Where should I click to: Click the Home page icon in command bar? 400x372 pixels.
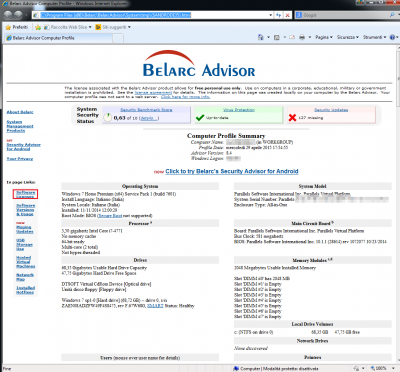click(261, 37)
